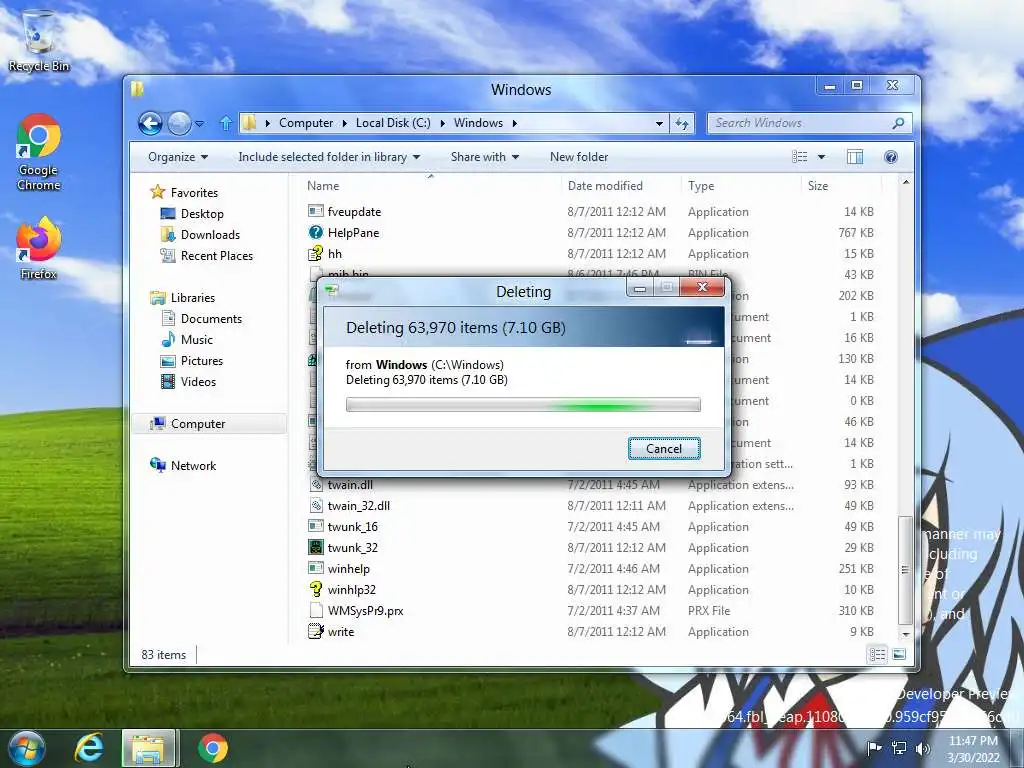1024x768 pixels.
Task: Open the Organize dropdown menu
Action: (178, 157)
